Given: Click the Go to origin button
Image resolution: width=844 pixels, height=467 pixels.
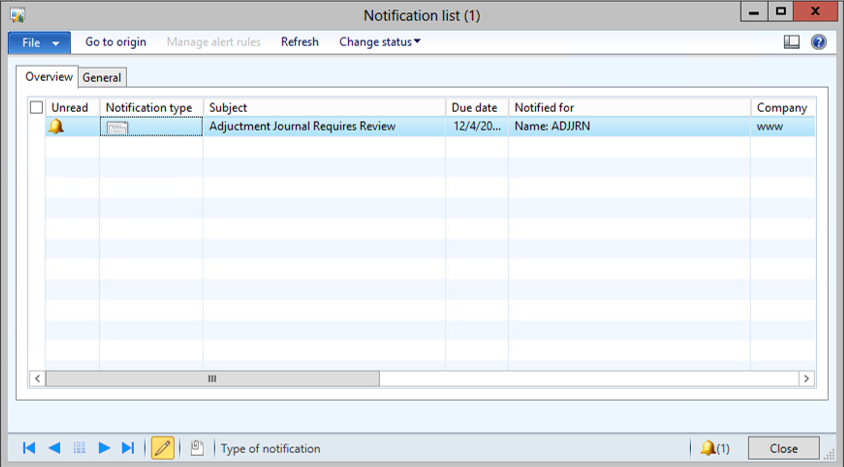Looking at the screenshot, I should (x=116, y=42).
